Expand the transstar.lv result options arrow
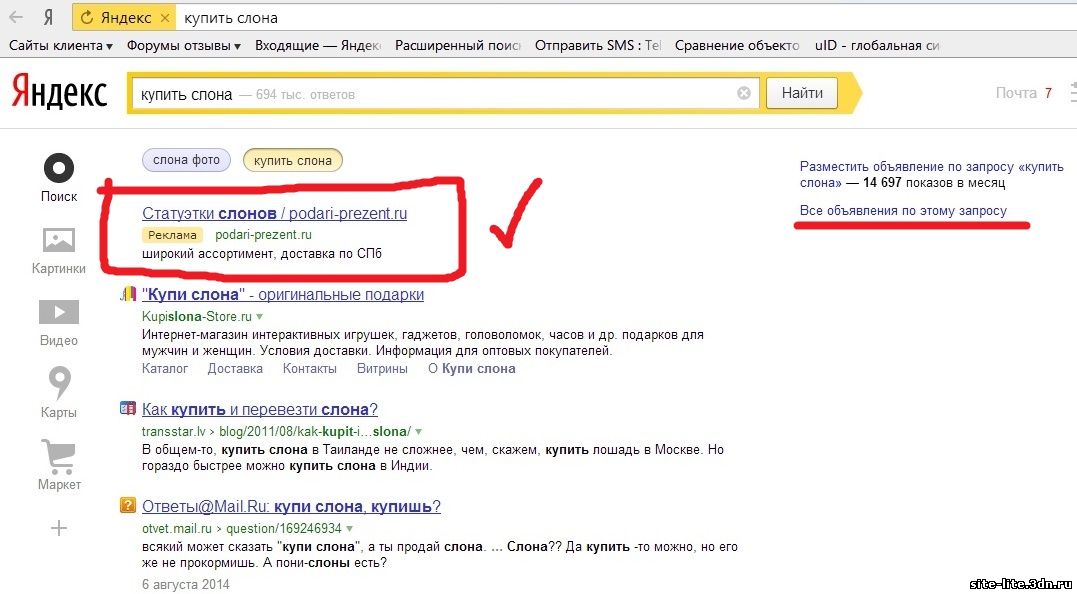Viewport: 1077px width, 594px height. (418, 432)
